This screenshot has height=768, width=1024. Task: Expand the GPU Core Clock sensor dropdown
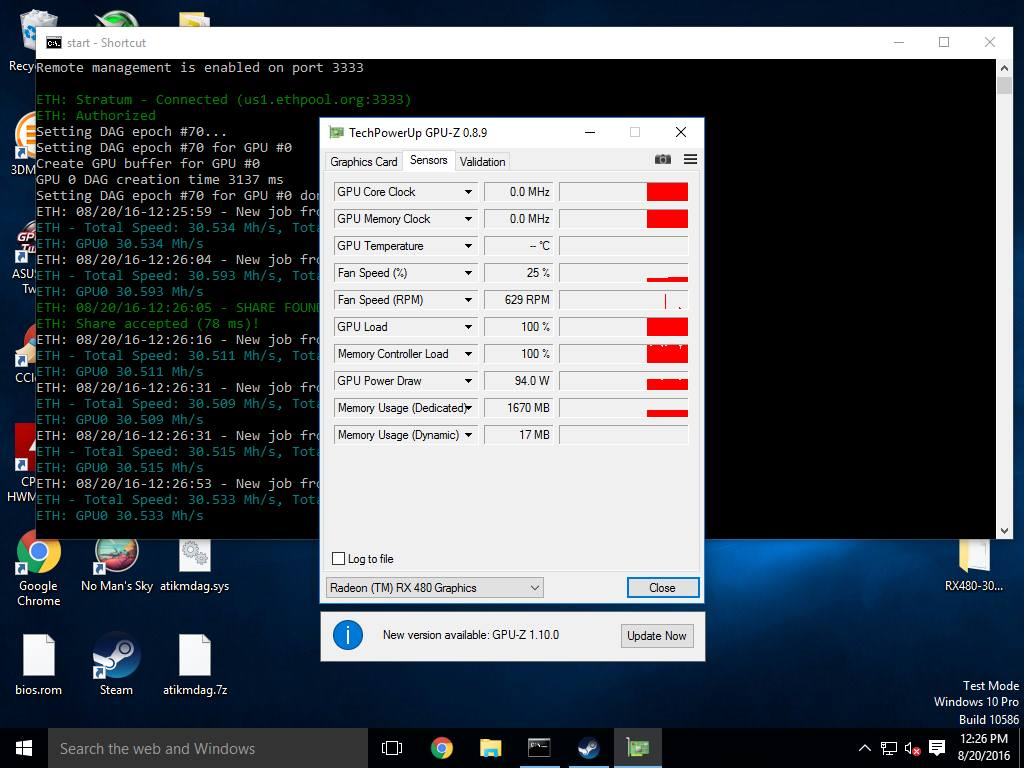point(468,192)
